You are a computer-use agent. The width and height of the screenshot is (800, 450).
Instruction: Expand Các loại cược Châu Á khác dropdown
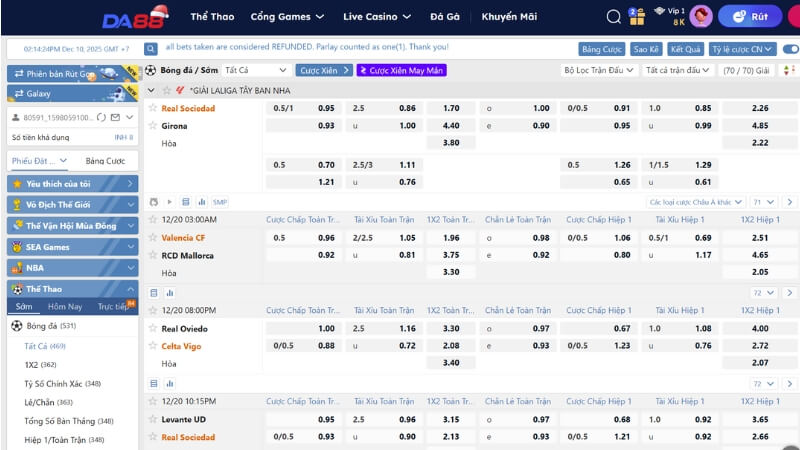695,202
